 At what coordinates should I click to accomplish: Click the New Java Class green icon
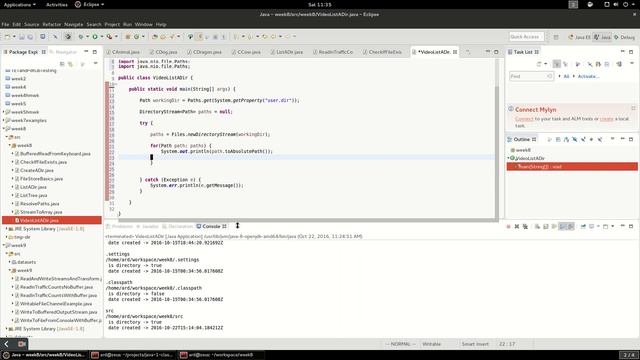click(x=136, y=37)
